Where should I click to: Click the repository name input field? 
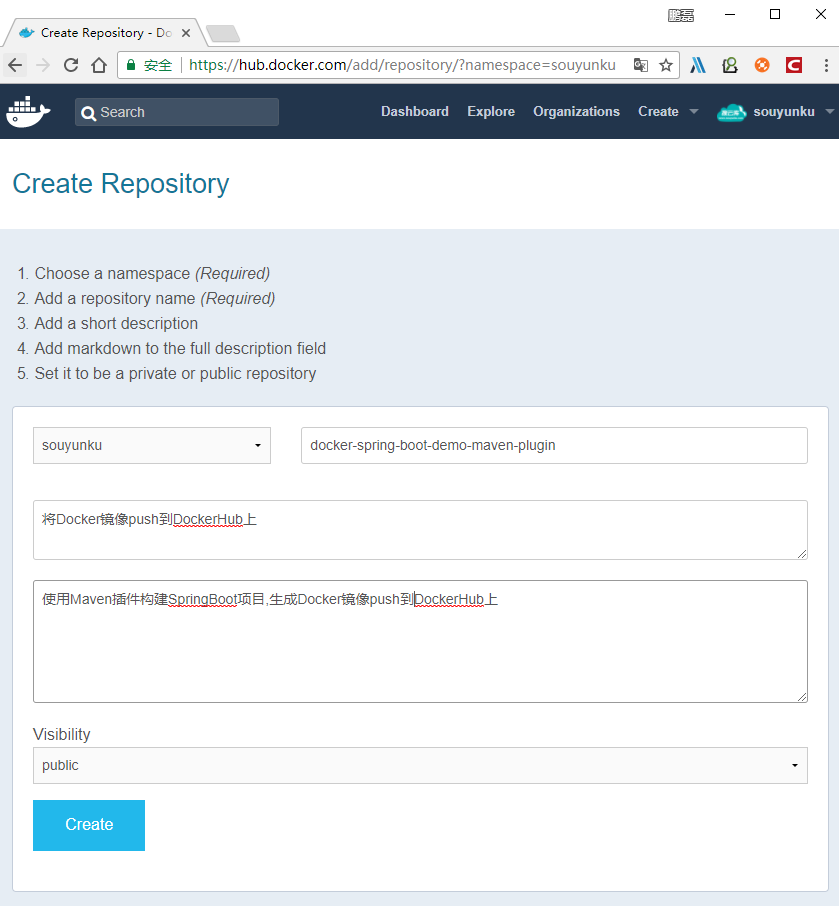pyautogui.click(x=554, y=445)
